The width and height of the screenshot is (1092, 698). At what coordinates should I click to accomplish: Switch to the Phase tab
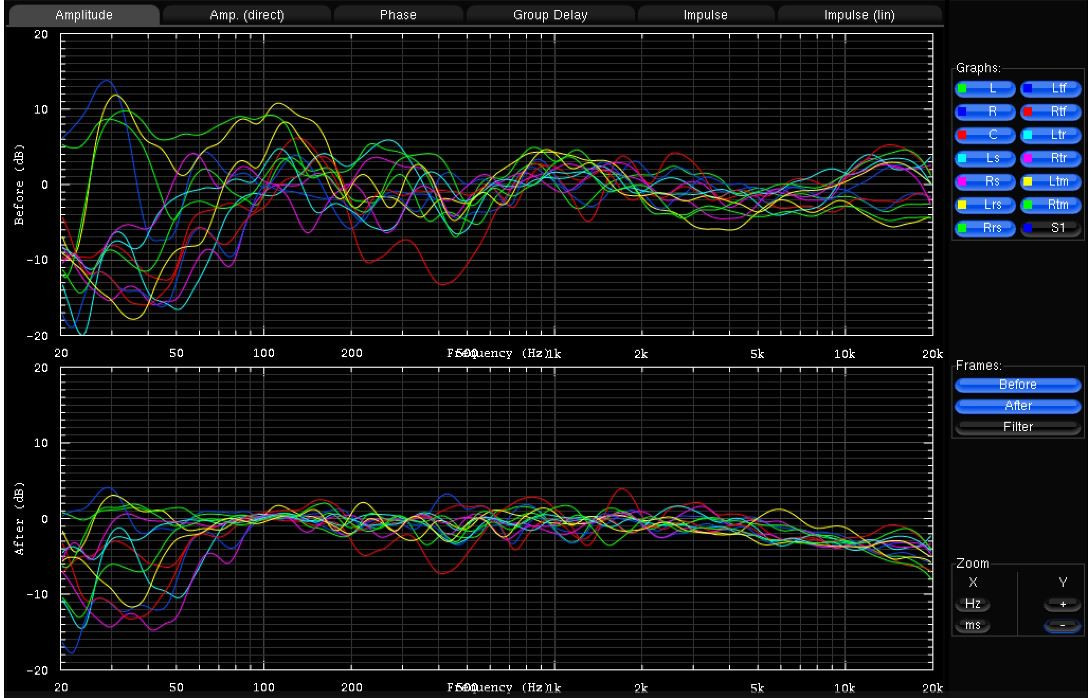tap(398, 15)
